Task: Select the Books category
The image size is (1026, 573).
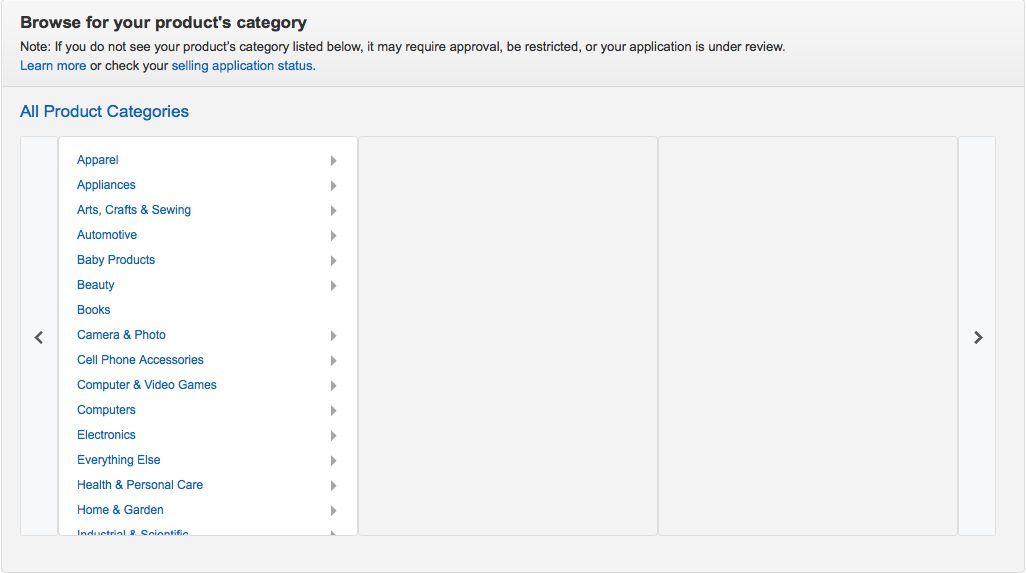Action: [x=94, y=310]
